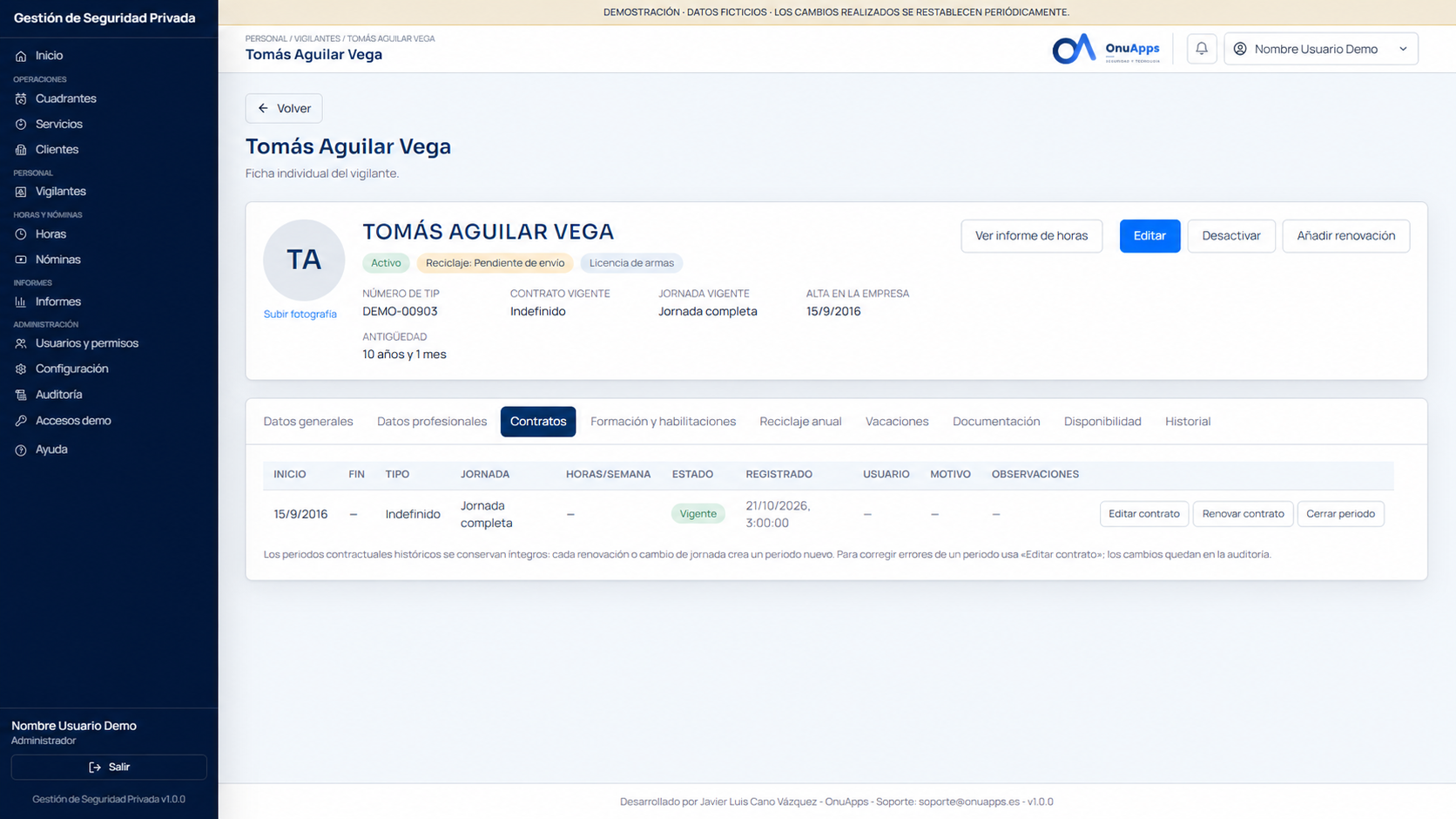Click Reciclaje: Pendiente de envío badge
This screenshot has width=1456, height=819.
495,263
